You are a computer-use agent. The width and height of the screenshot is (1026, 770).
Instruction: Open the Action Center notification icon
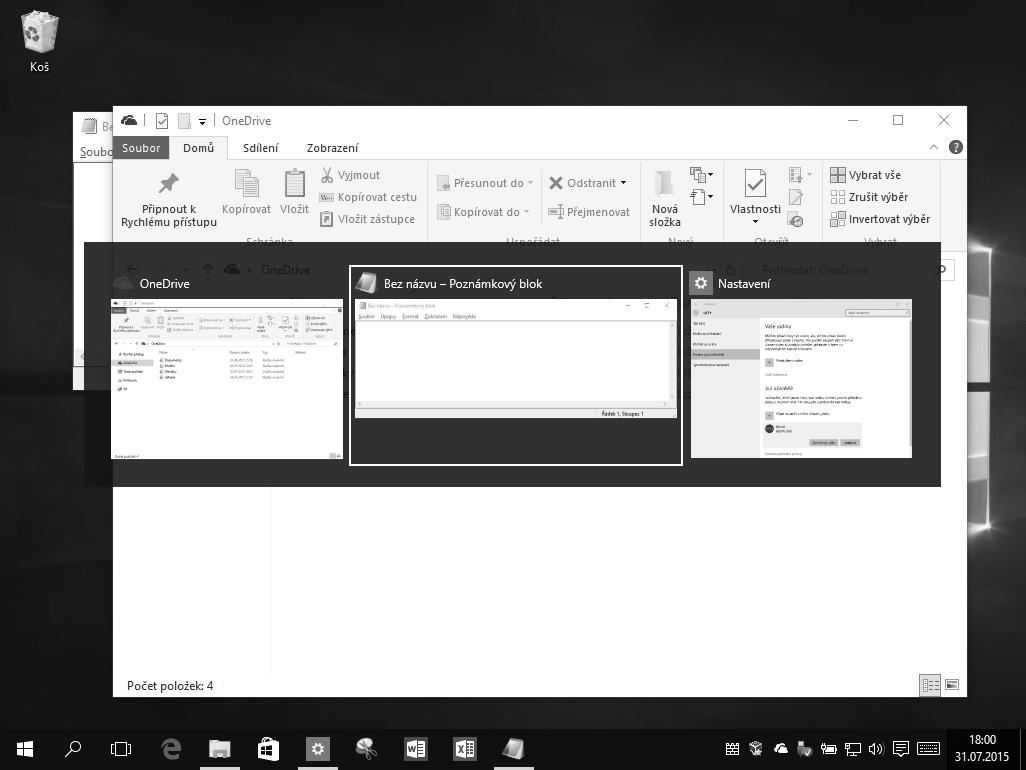click(900, 749)
